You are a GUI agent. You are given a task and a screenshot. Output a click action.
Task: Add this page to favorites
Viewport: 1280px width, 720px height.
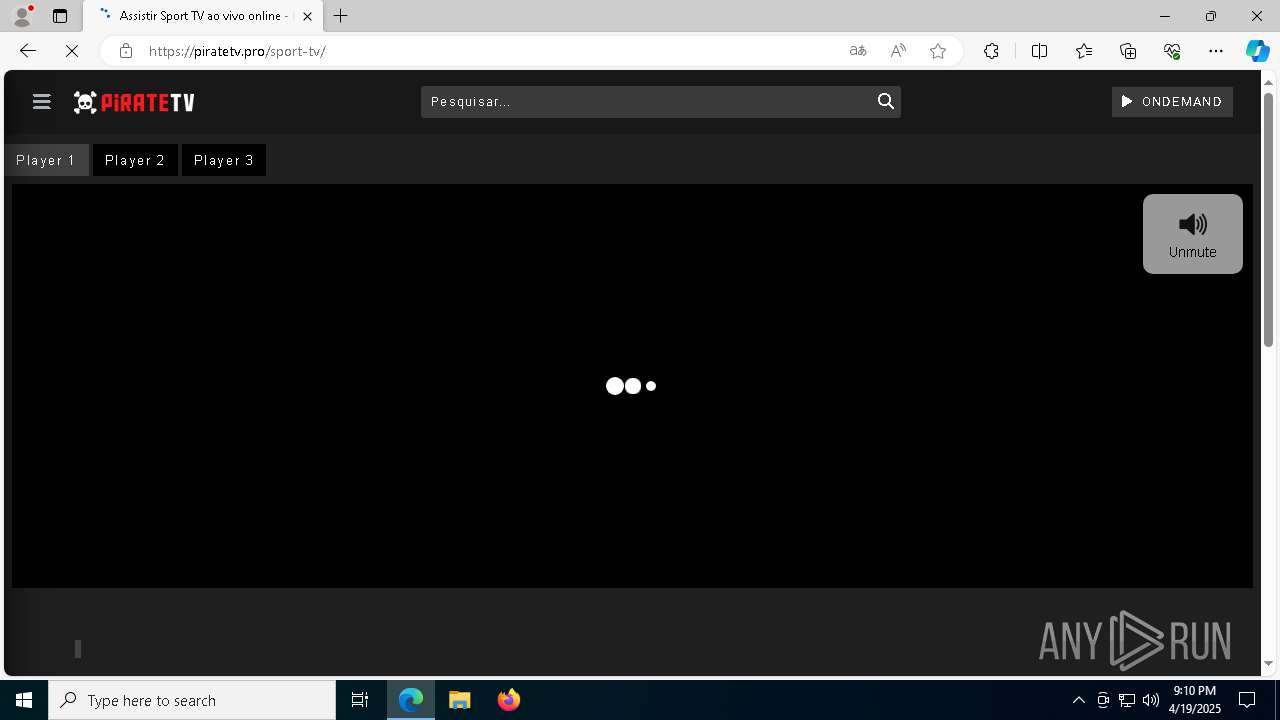coord(938,51)
